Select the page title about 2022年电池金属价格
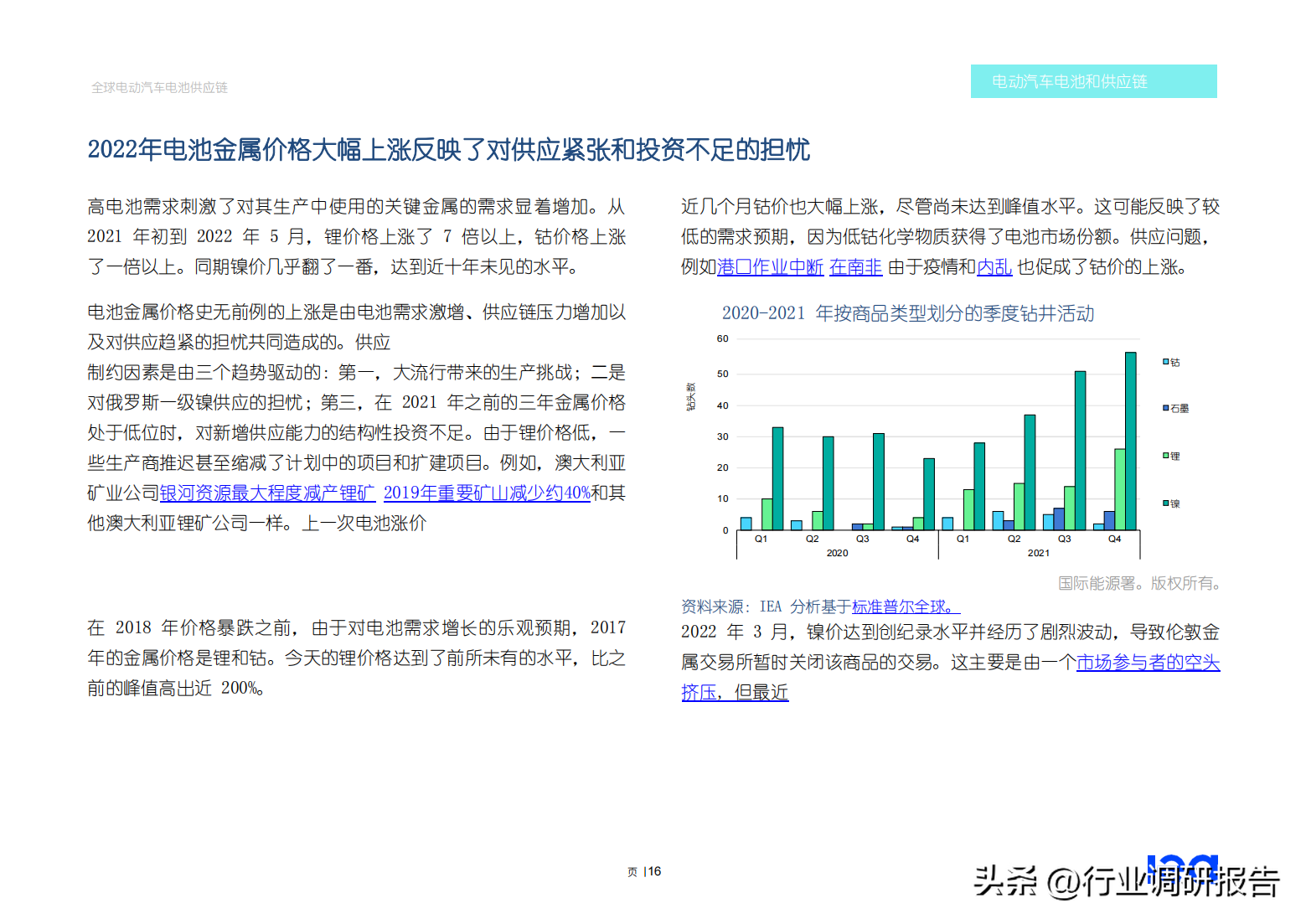The image size is (1306, 924). pyautogui.click(x=448, y=150)
